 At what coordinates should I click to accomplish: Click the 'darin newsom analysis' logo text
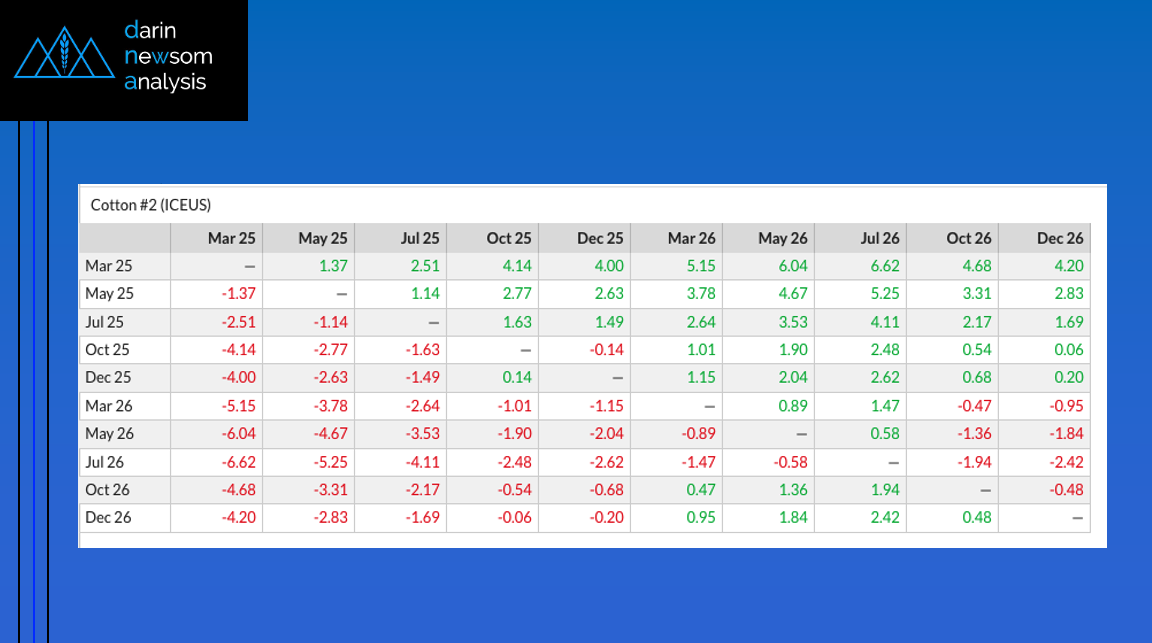coord(168,57)
